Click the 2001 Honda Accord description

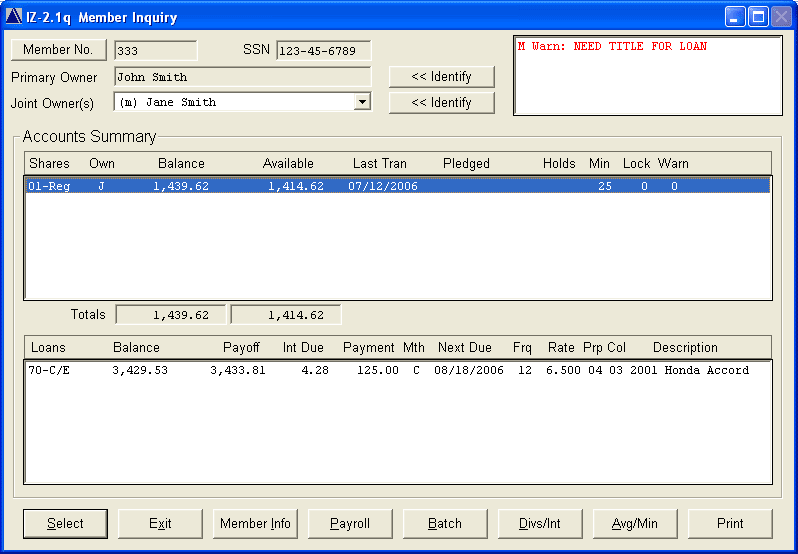(x=689, y=370)
